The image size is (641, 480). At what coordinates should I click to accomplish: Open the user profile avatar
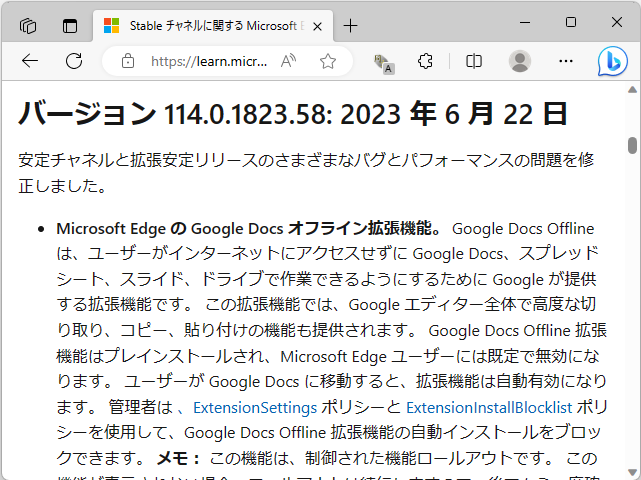(520, 61)
